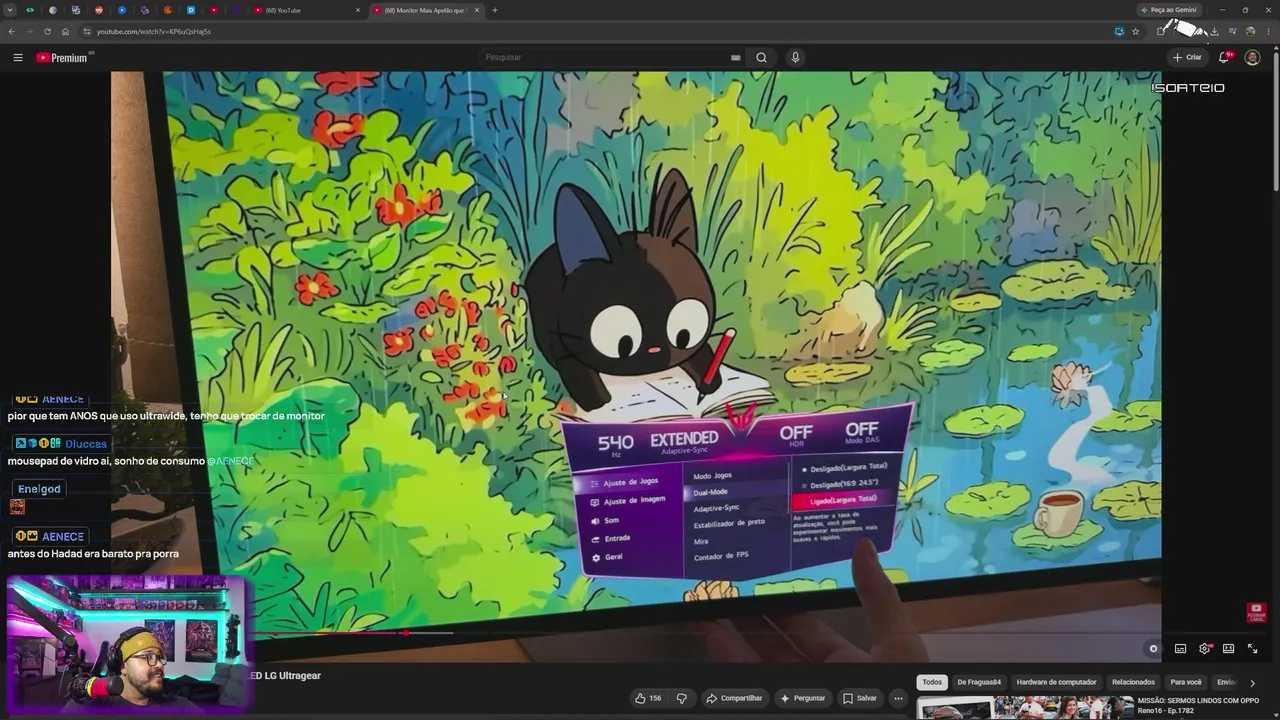The height and width of the screenshot is (720, 1280).
Task: Reload the page
Action: coord(47,31)
